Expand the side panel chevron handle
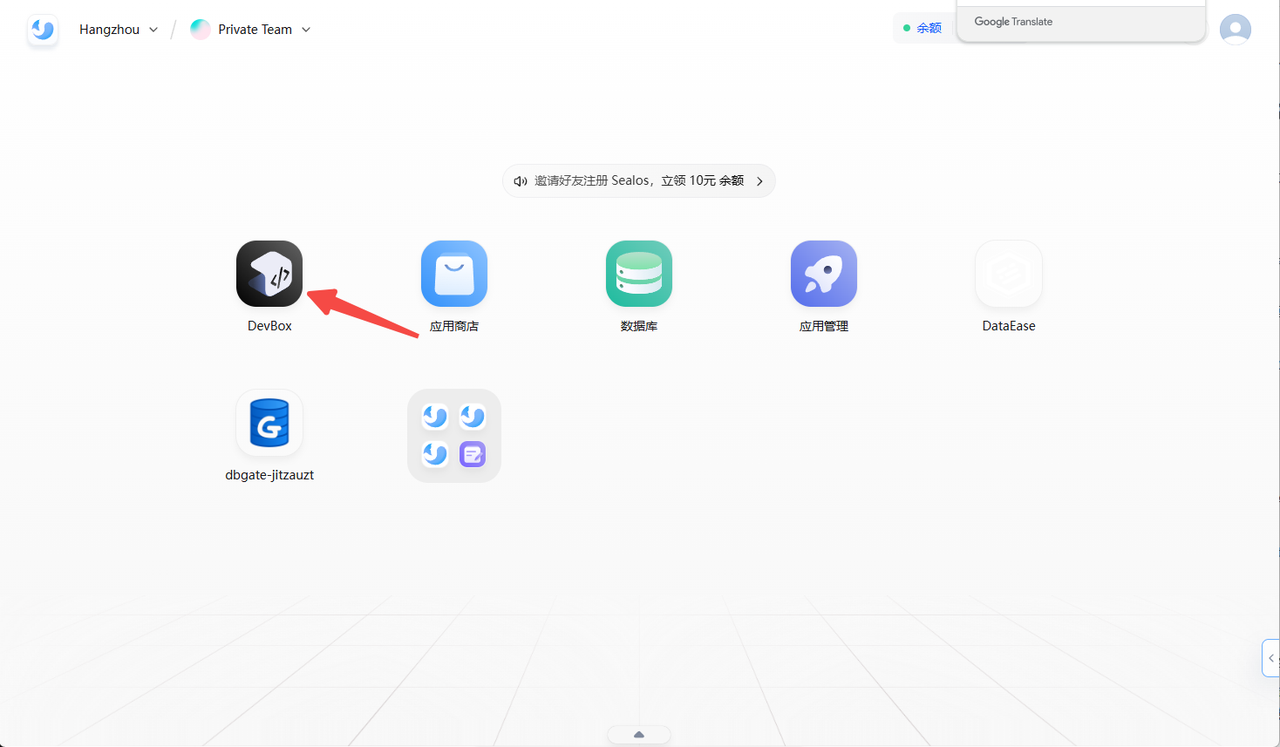Viewport: 1280px width, 747px height. pos(1271,658)
